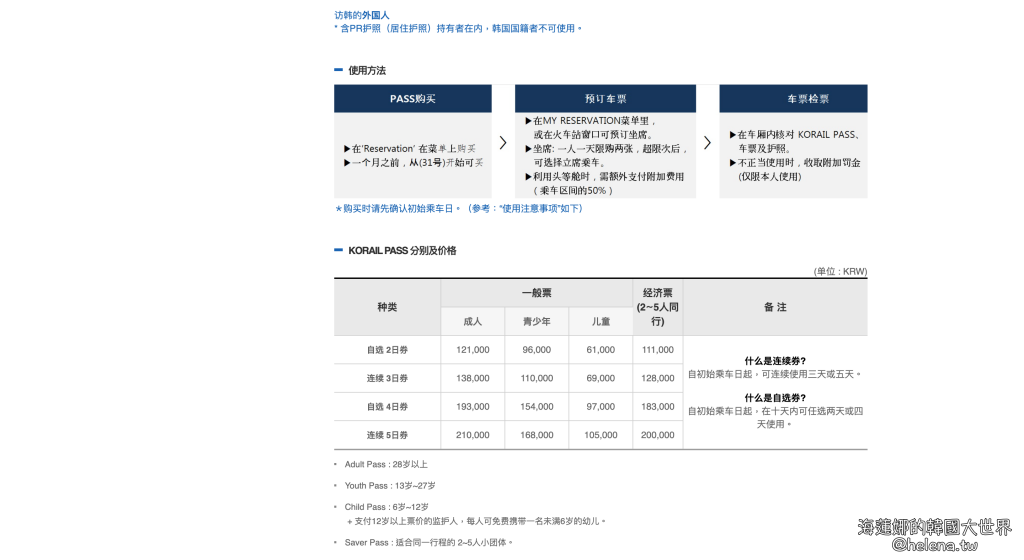Click the 经济票 (2~5人同行) column header

[657, 307]
